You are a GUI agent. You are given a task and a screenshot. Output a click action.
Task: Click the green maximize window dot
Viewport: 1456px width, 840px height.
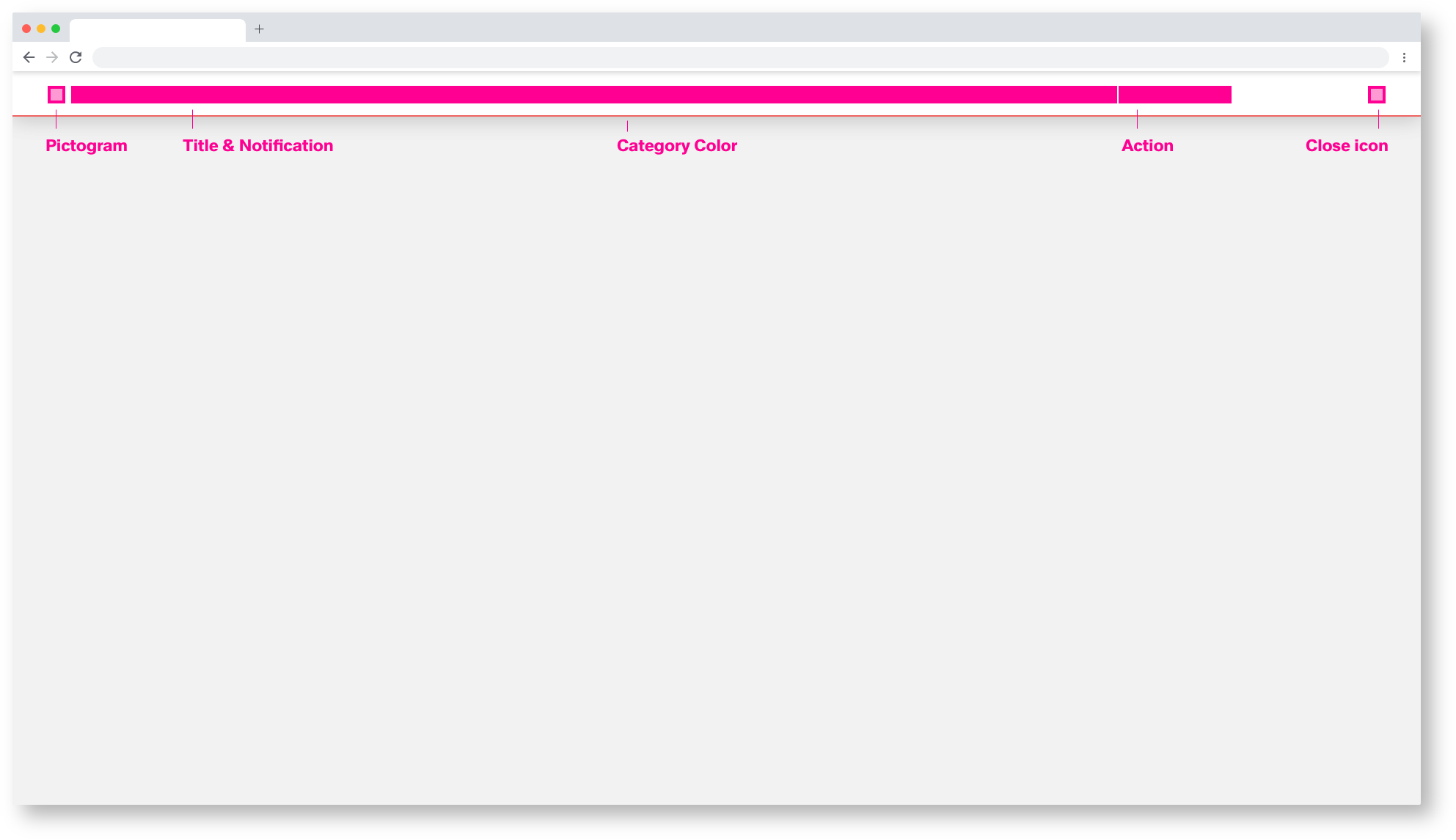(x=56, y=29)
